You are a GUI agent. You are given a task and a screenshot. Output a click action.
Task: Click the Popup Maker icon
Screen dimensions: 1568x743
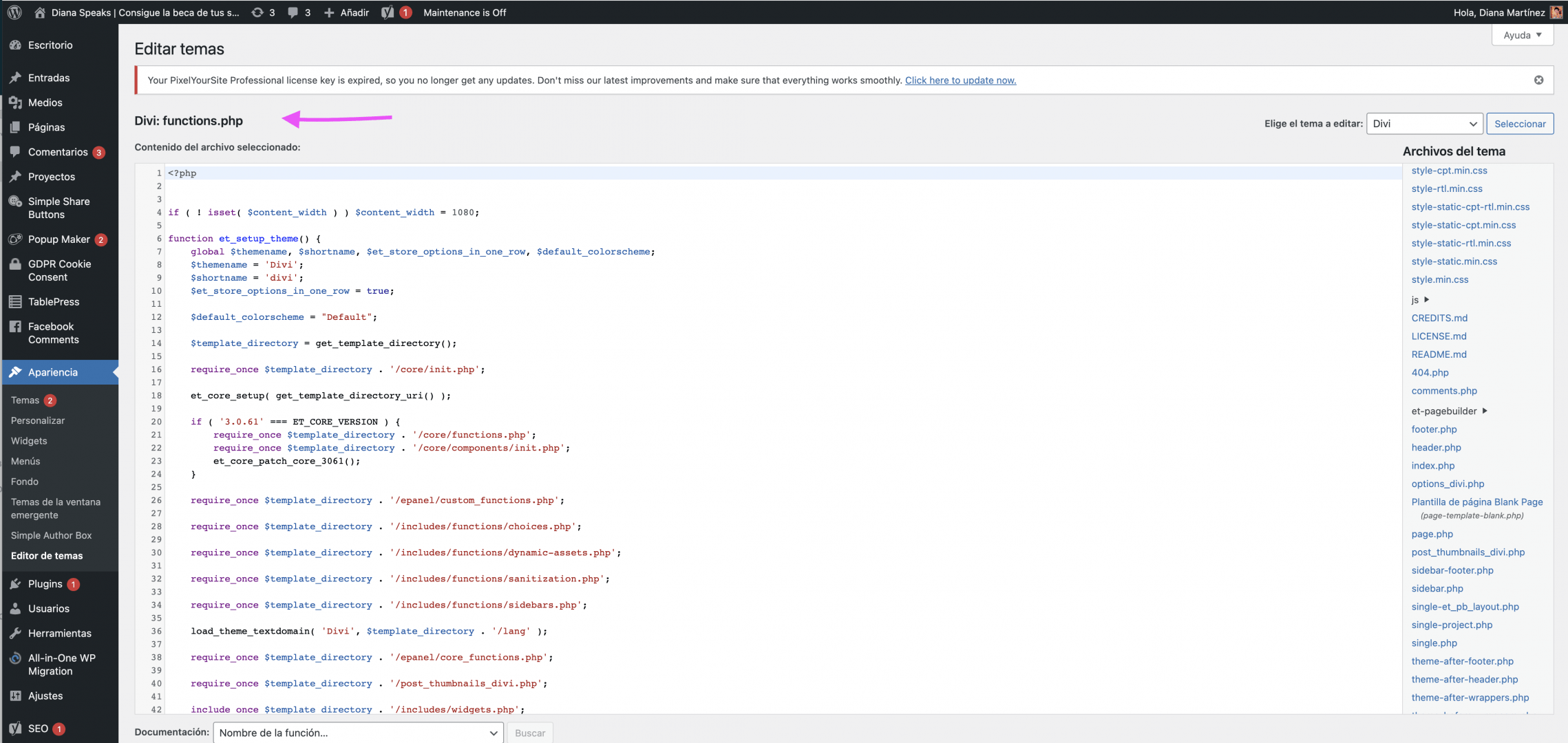[x=15, y=239]
